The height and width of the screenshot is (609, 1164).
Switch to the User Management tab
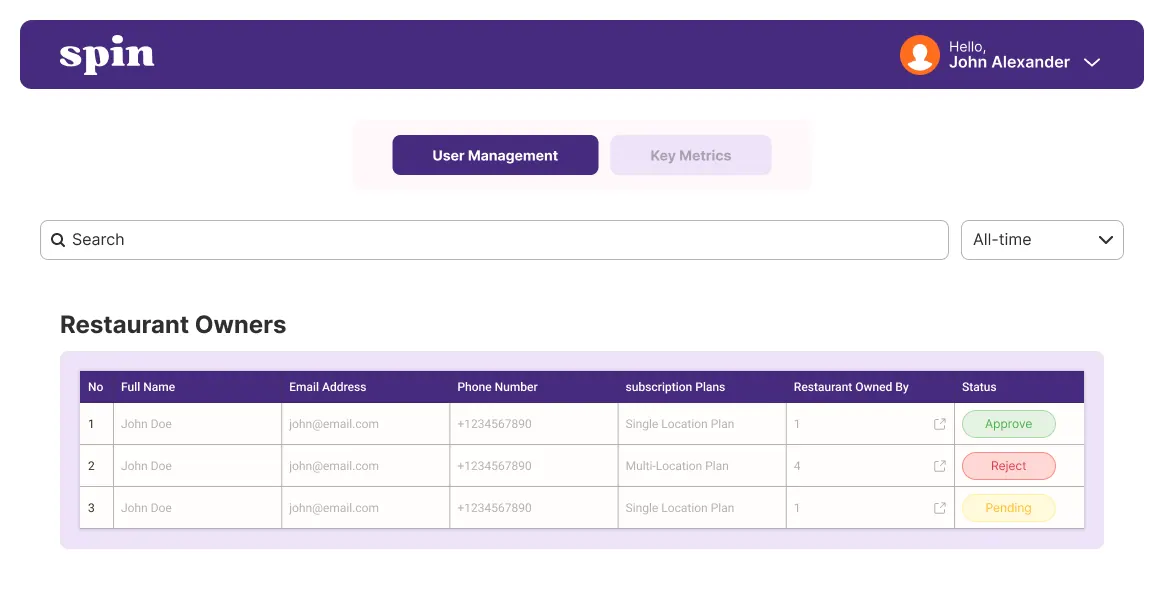[x=495, y=155]
